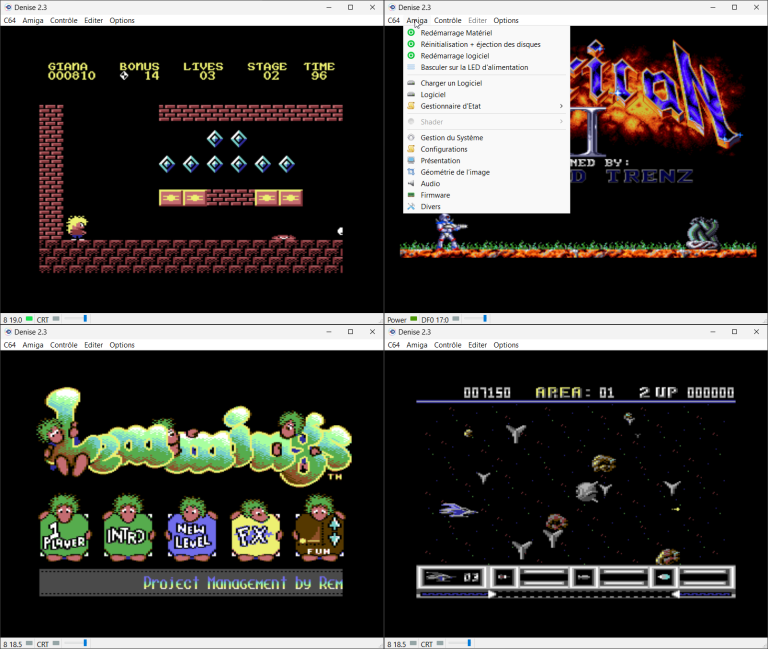Viewport: 768px width, 649px height.
Task: Click the Redémarrage Matériel green power icon
Action: tap(411, 33)
